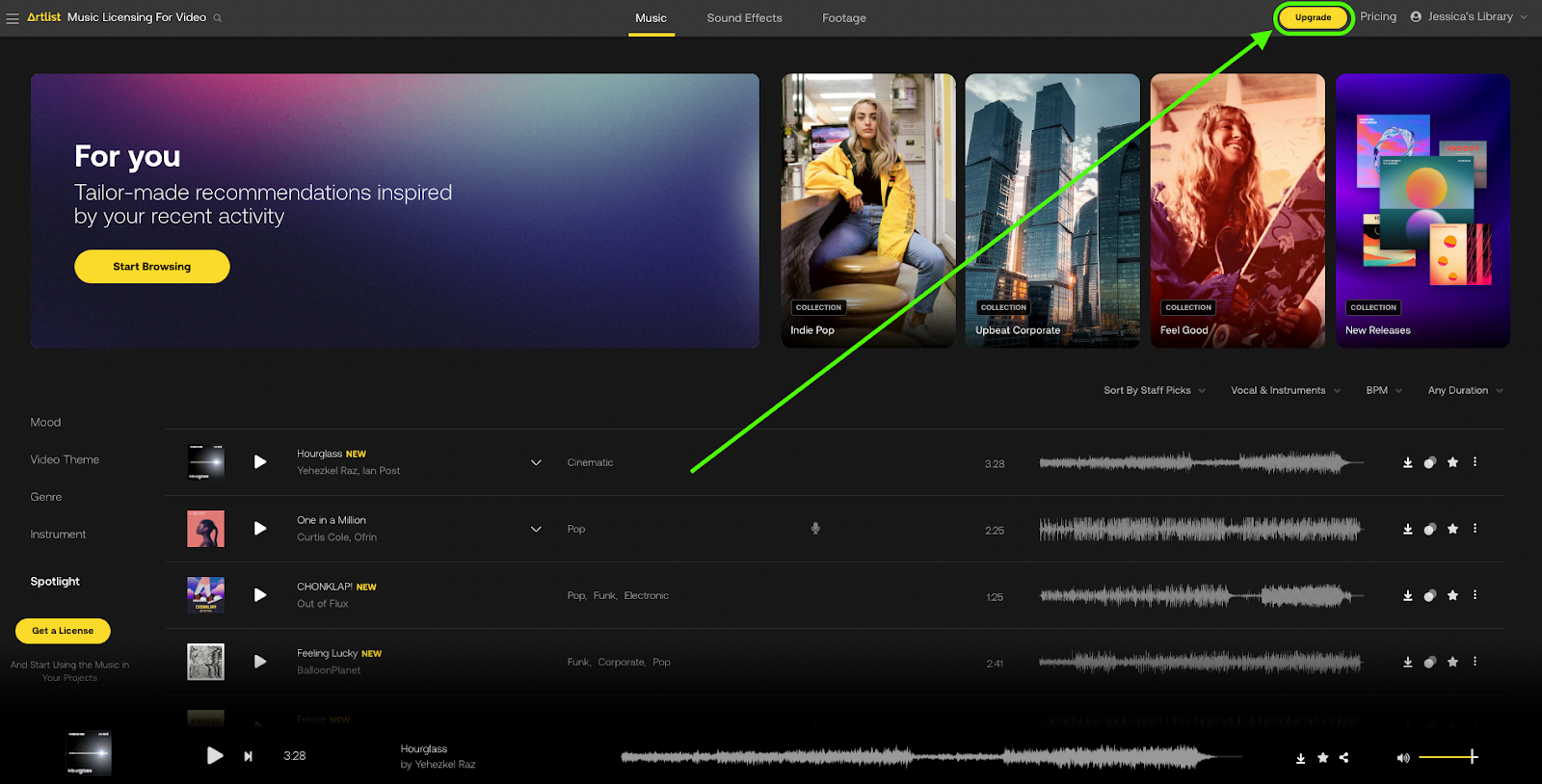Adjust the volume slider in the player
This screenshot has height=784, width=1542.
1448,757
